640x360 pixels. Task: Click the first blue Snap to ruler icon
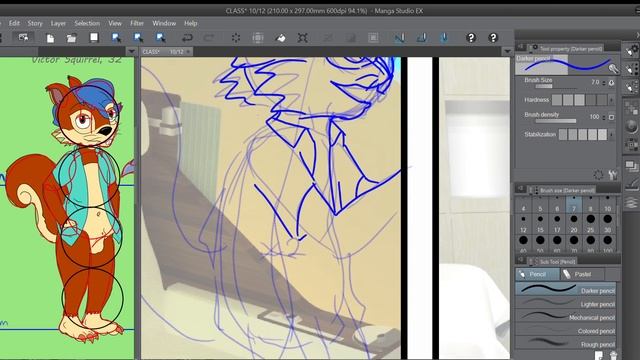400,38
